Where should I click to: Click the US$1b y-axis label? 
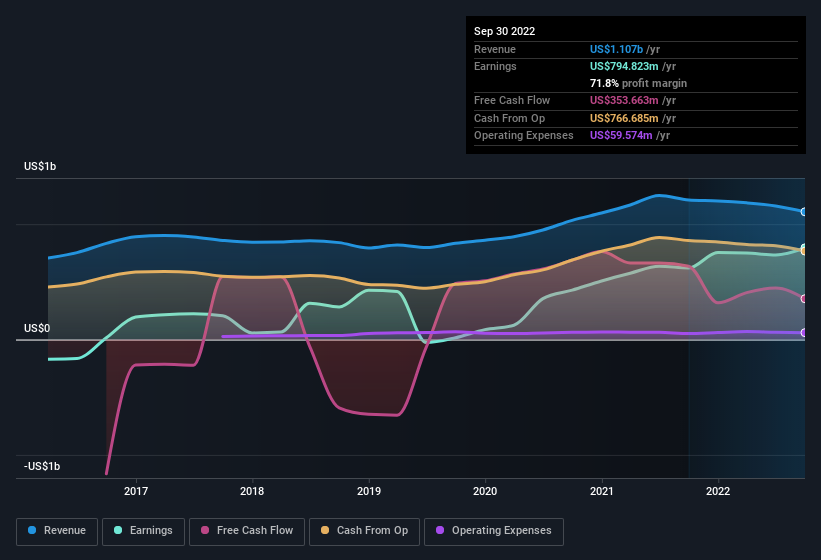[40, 166]
